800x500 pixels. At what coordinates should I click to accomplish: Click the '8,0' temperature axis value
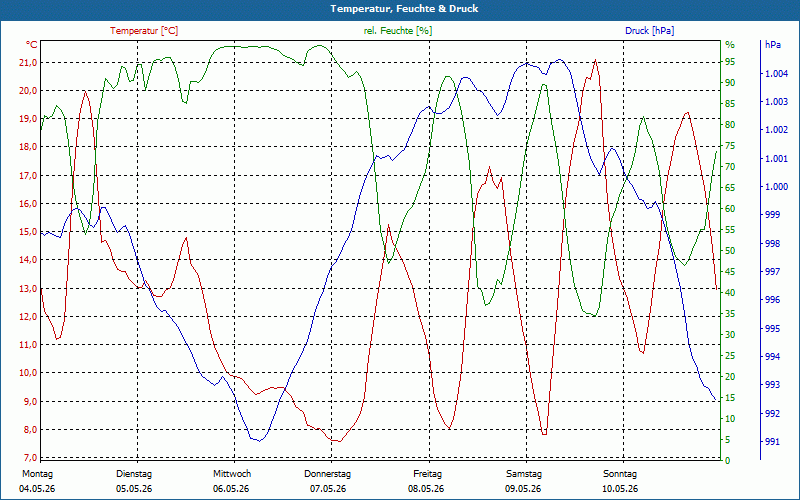pos(30,430)
